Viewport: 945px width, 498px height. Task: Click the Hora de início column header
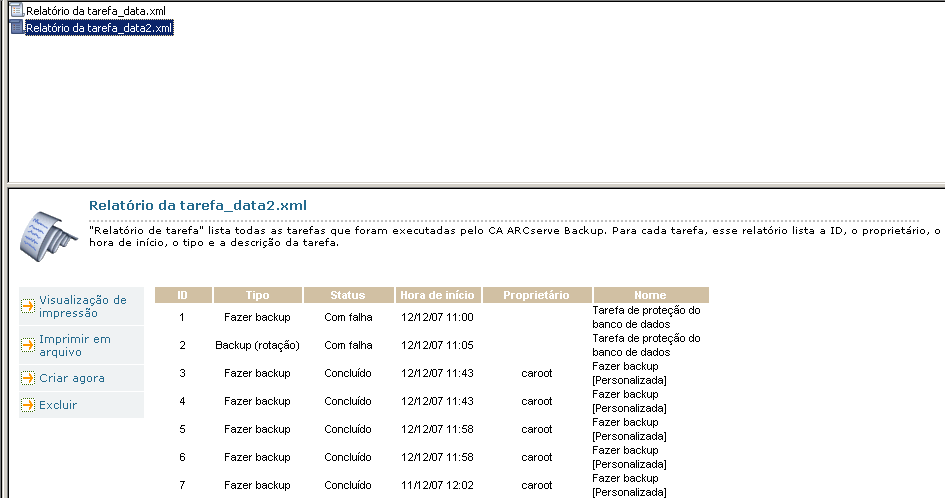[x=438, y=295]
